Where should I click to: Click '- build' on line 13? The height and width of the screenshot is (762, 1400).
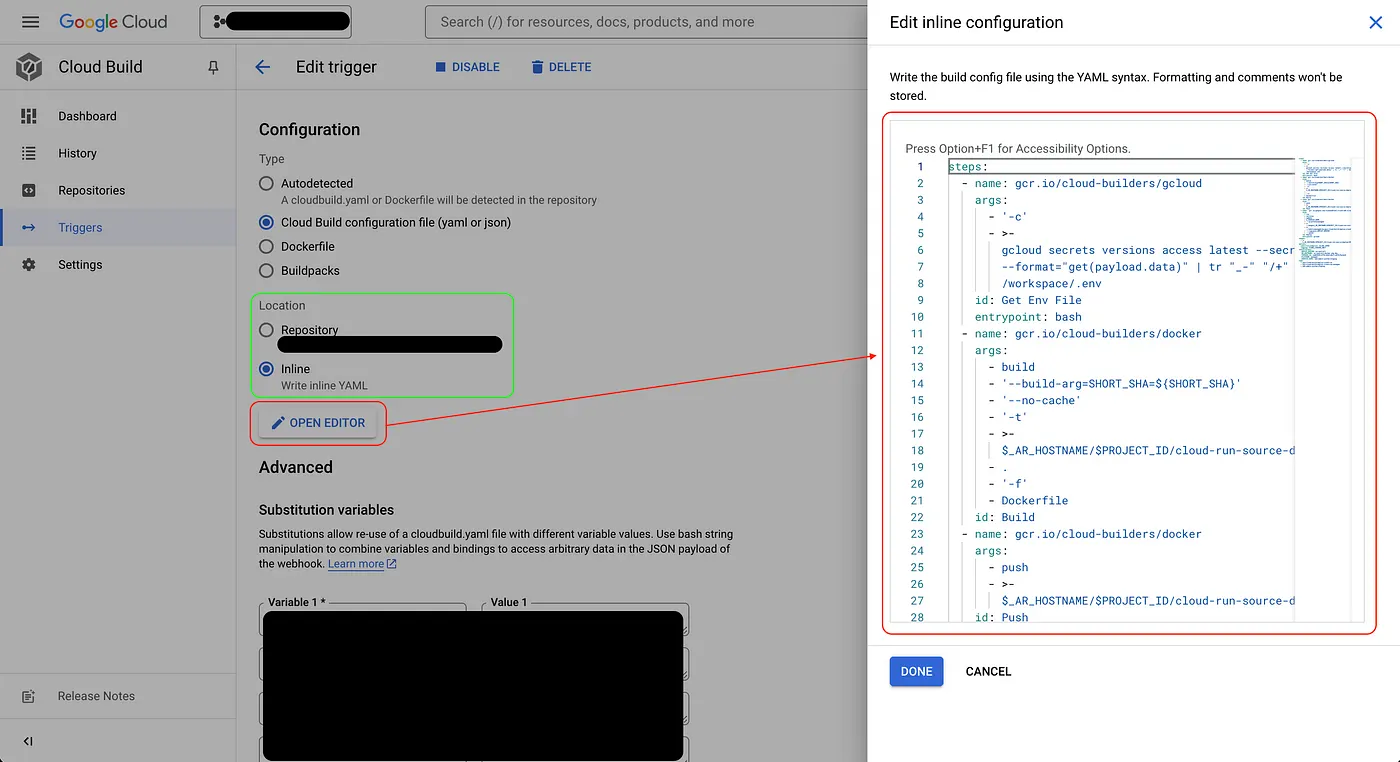pyautogui.click(x=1011, y=367)
